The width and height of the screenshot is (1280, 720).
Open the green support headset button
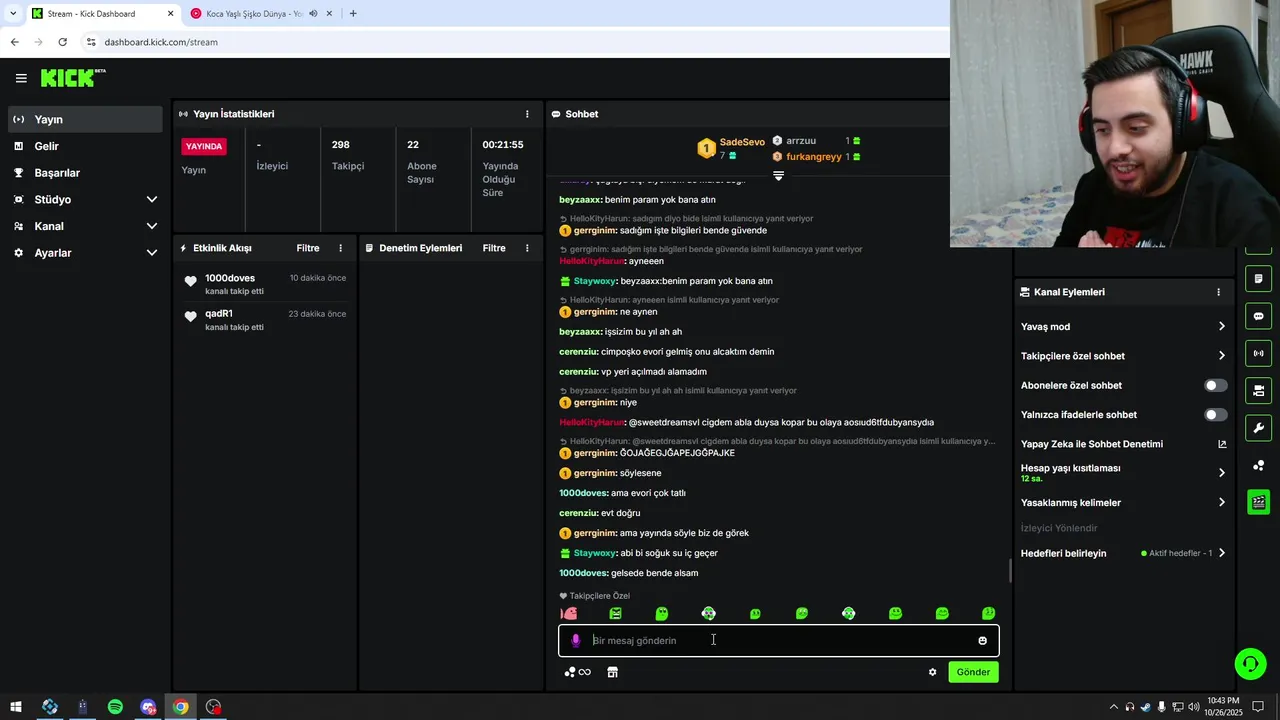(x=1249, y=663)
